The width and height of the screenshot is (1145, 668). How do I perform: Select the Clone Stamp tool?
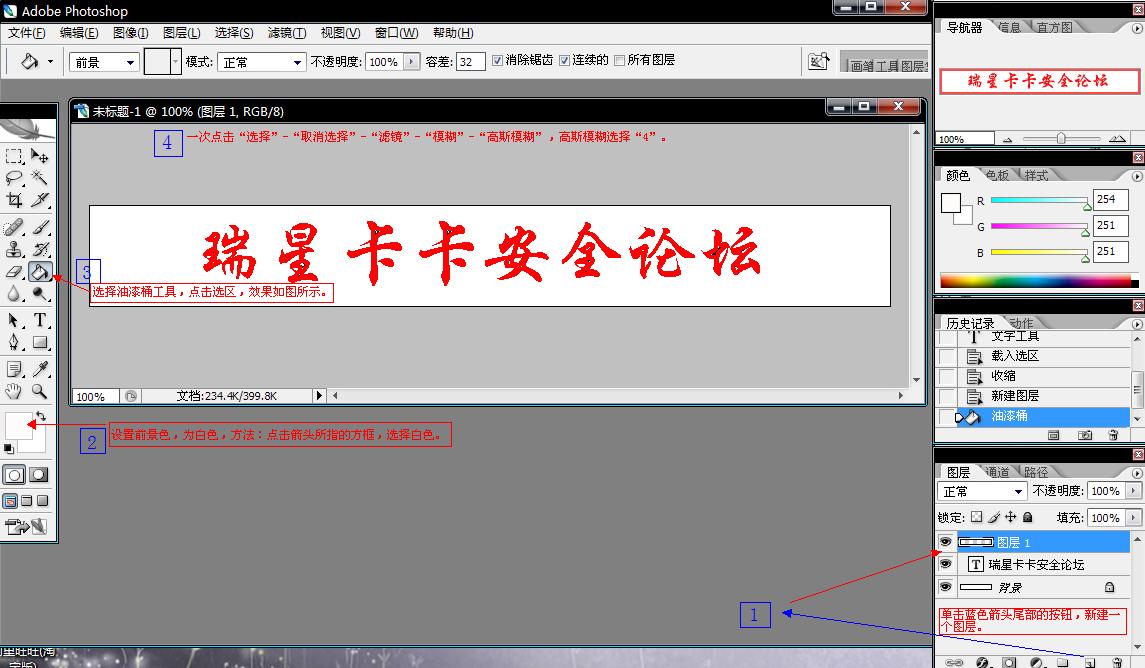click(x=14, y=250)
